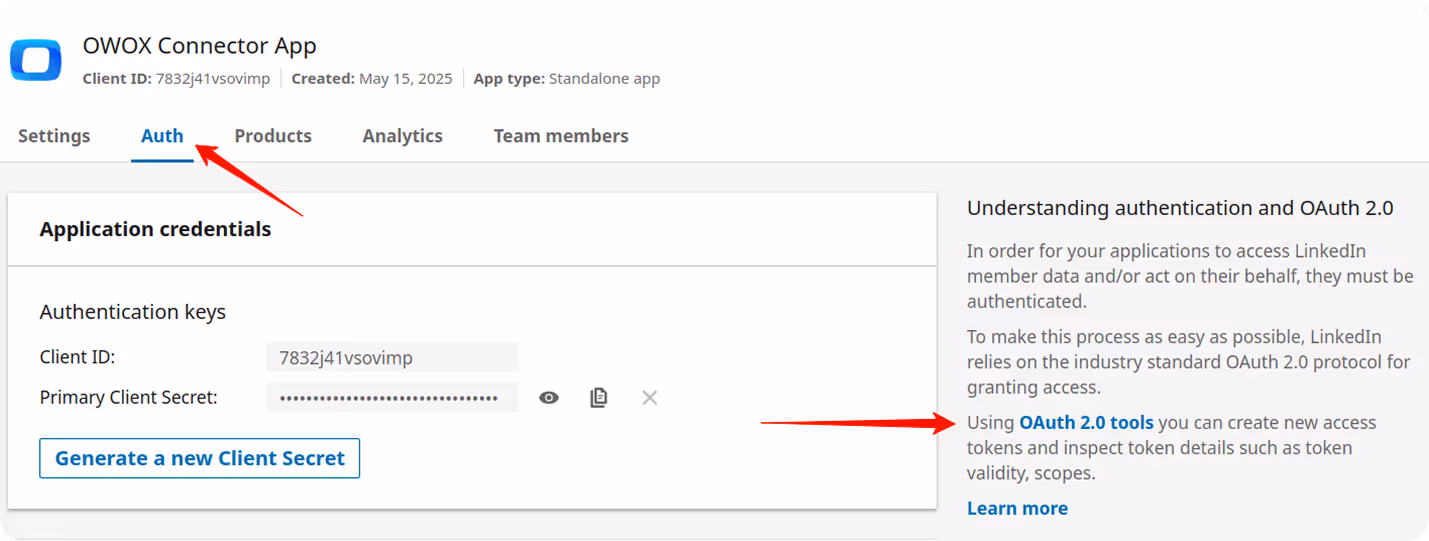Click the Understanding authentication and OAuth 2.0 heading
This screenshot has width=1429, height=541.
(1180, 208)
